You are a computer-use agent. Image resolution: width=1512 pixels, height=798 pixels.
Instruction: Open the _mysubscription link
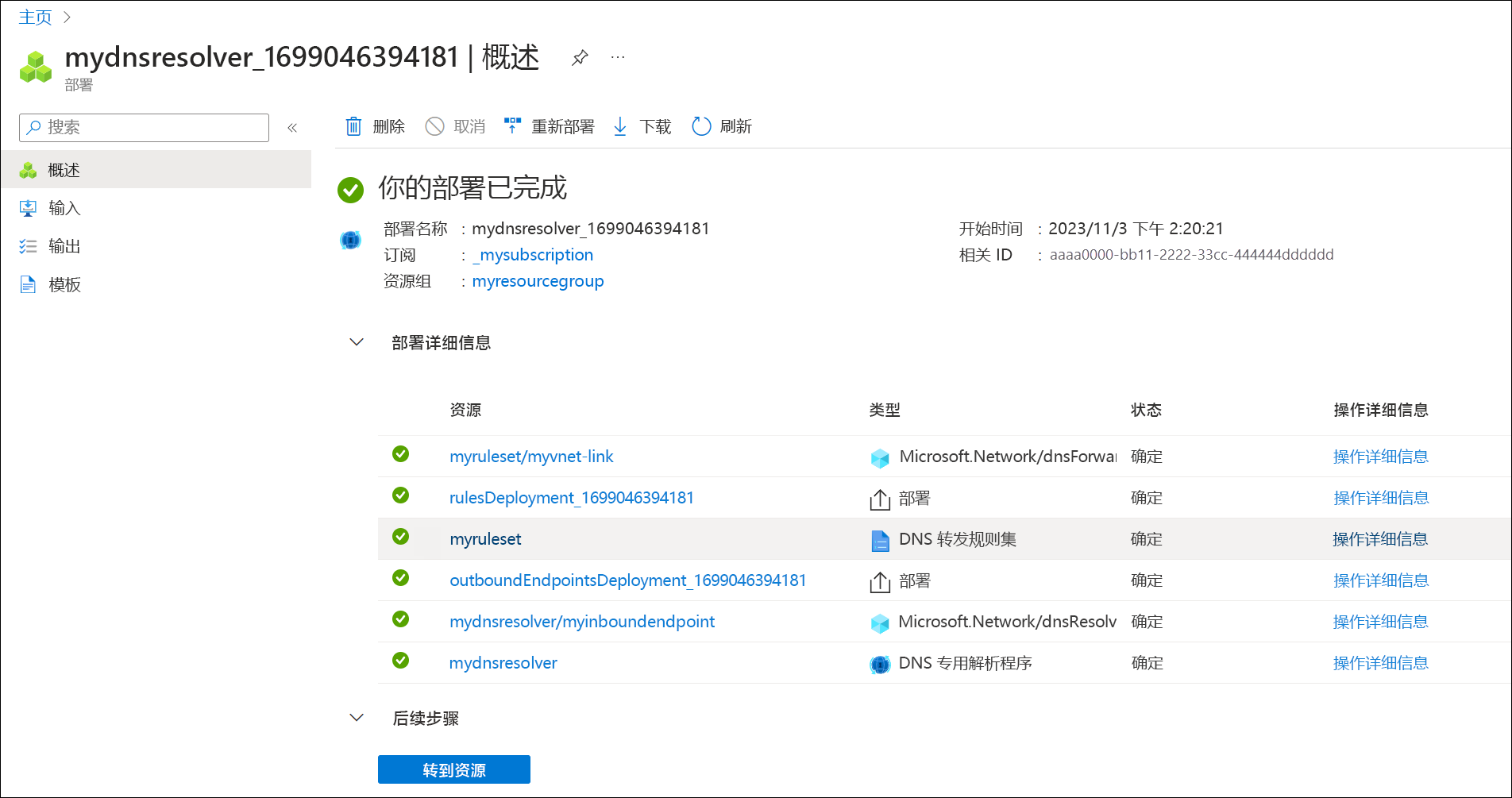pos(533,255)
